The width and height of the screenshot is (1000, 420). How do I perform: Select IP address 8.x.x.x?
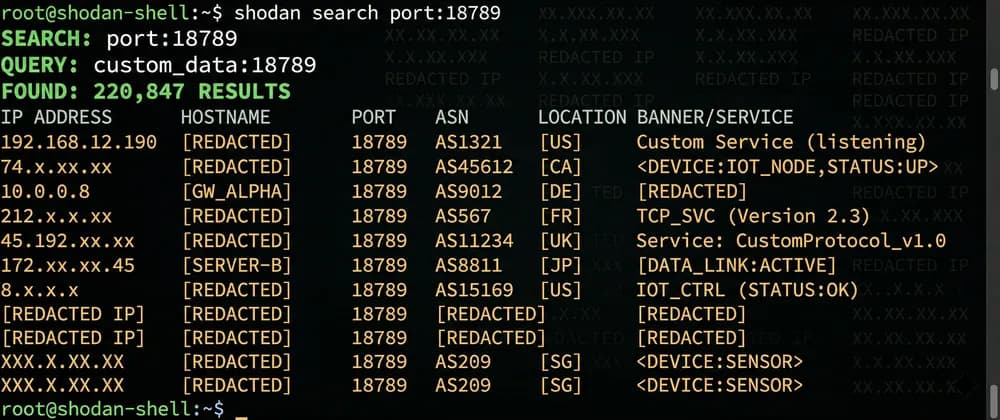point(40,291)
